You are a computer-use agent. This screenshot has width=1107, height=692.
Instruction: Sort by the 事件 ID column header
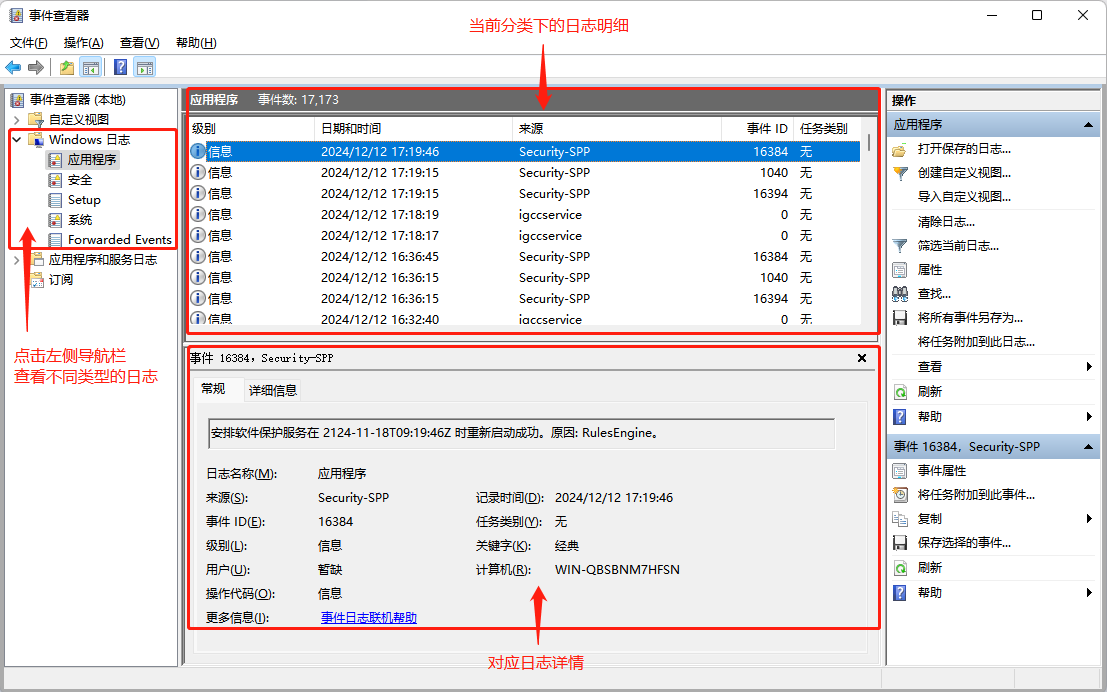coord(758,129)
